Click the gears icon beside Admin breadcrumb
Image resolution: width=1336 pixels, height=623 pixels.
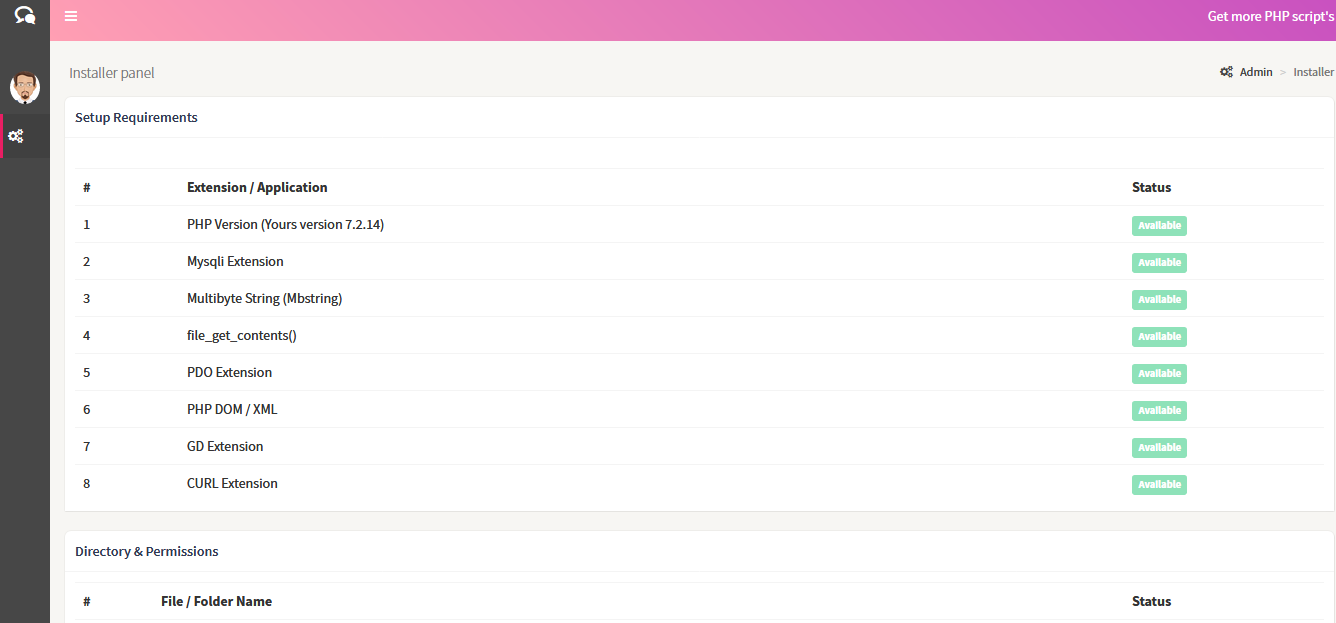click(1226, 72)
